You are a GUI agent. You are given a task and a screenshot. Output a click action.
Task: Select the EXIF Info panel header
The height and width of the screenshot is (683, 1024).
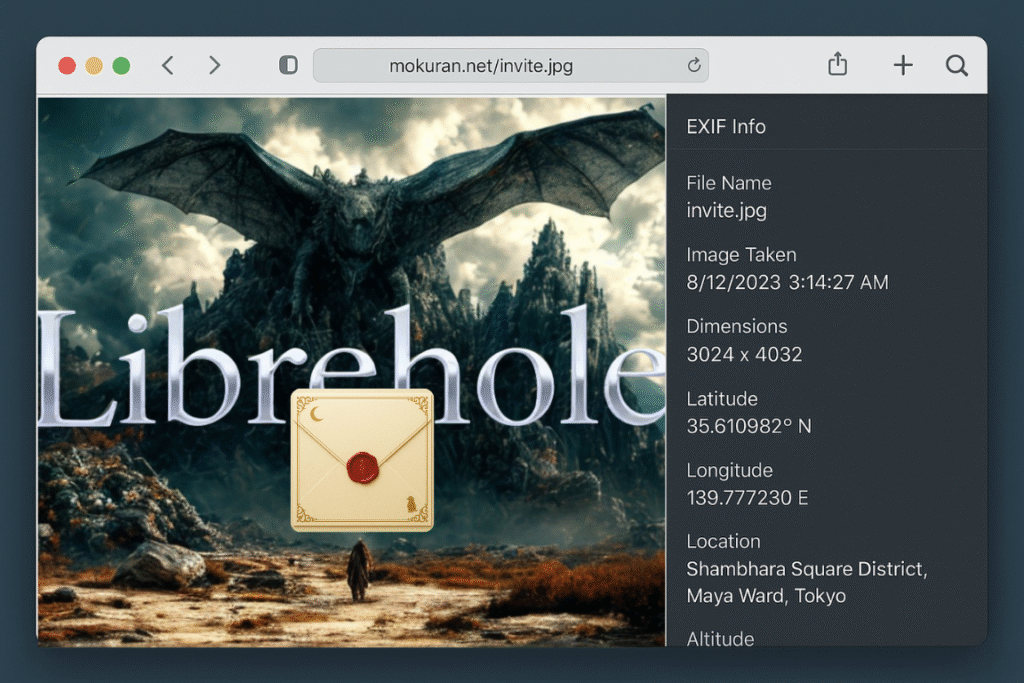pyautogui.click(x=726, y=127)
